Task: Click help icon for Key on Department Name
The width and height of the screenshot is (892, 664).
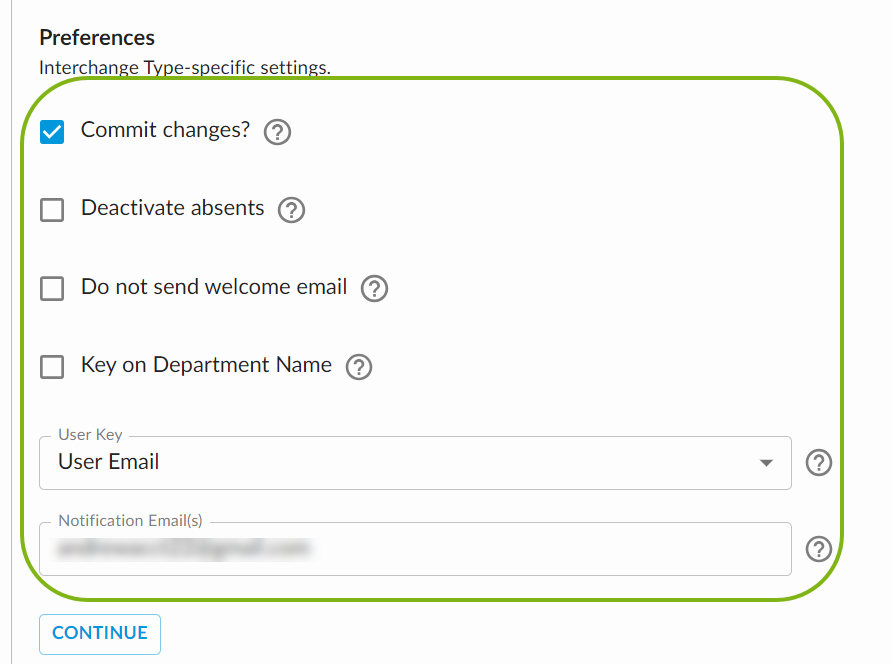Action: click(358, 367)
